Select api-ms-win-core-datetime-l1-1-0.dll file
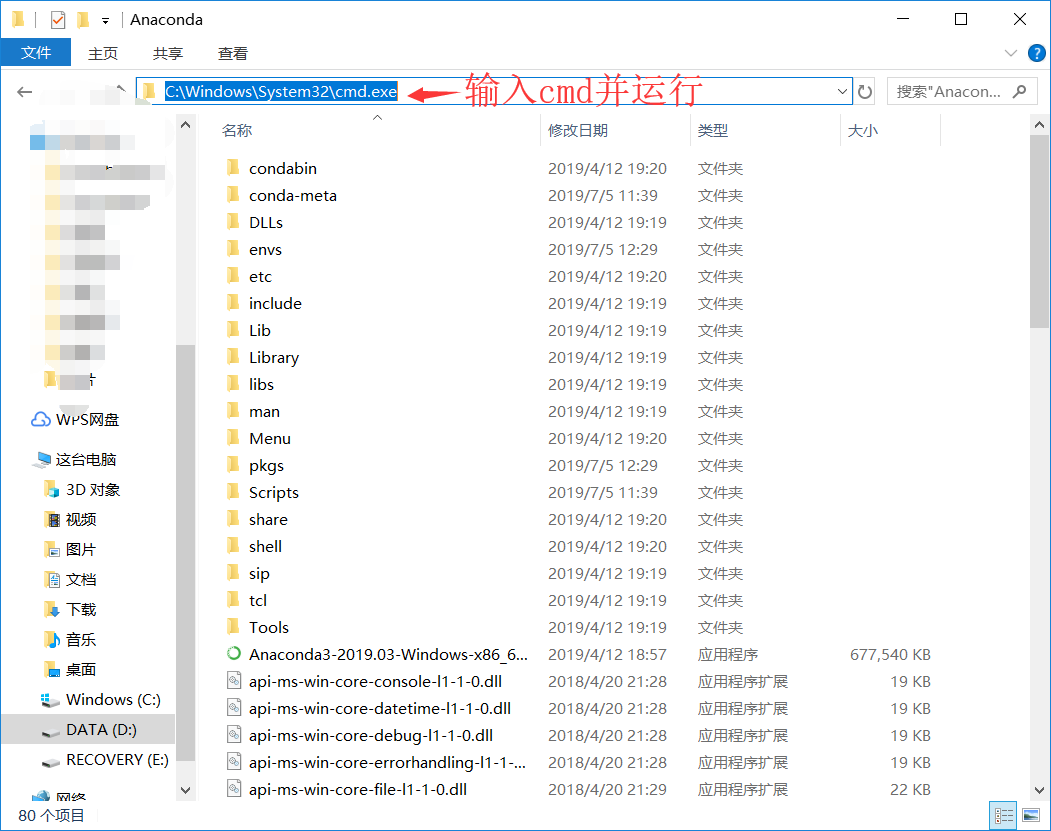The width and height of the screenshot is (1051, 831). [x=379, y=708]
